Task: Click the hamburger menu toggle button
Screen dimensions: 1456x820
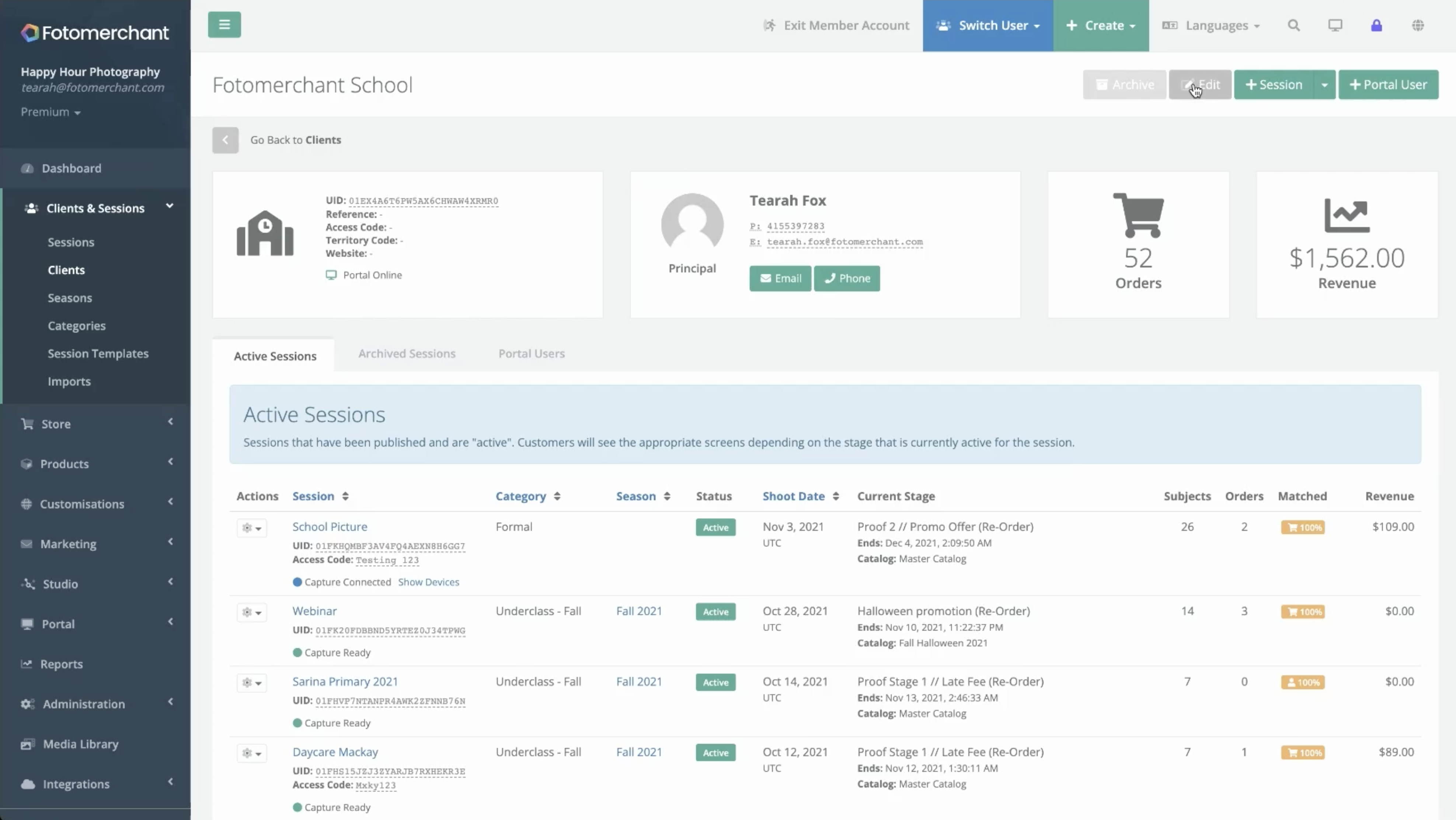Action: tap(224, 25)
